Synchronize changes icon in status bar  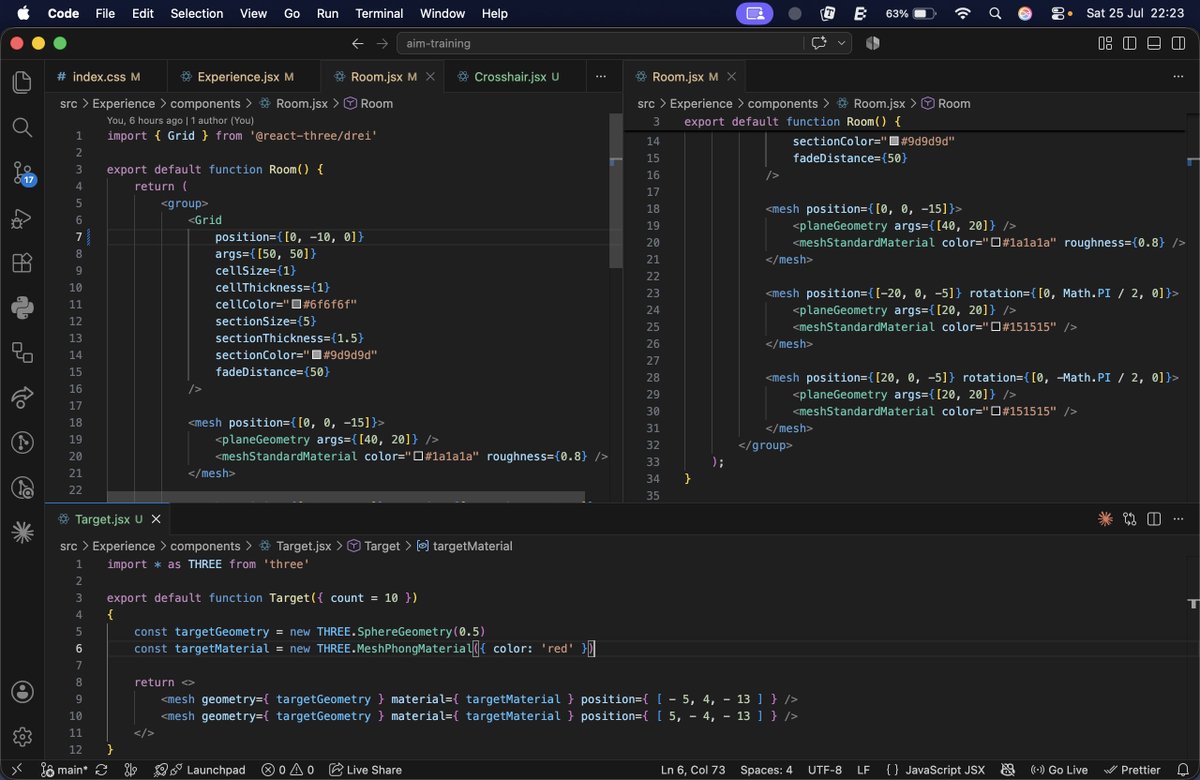click(x=101, y=770)
